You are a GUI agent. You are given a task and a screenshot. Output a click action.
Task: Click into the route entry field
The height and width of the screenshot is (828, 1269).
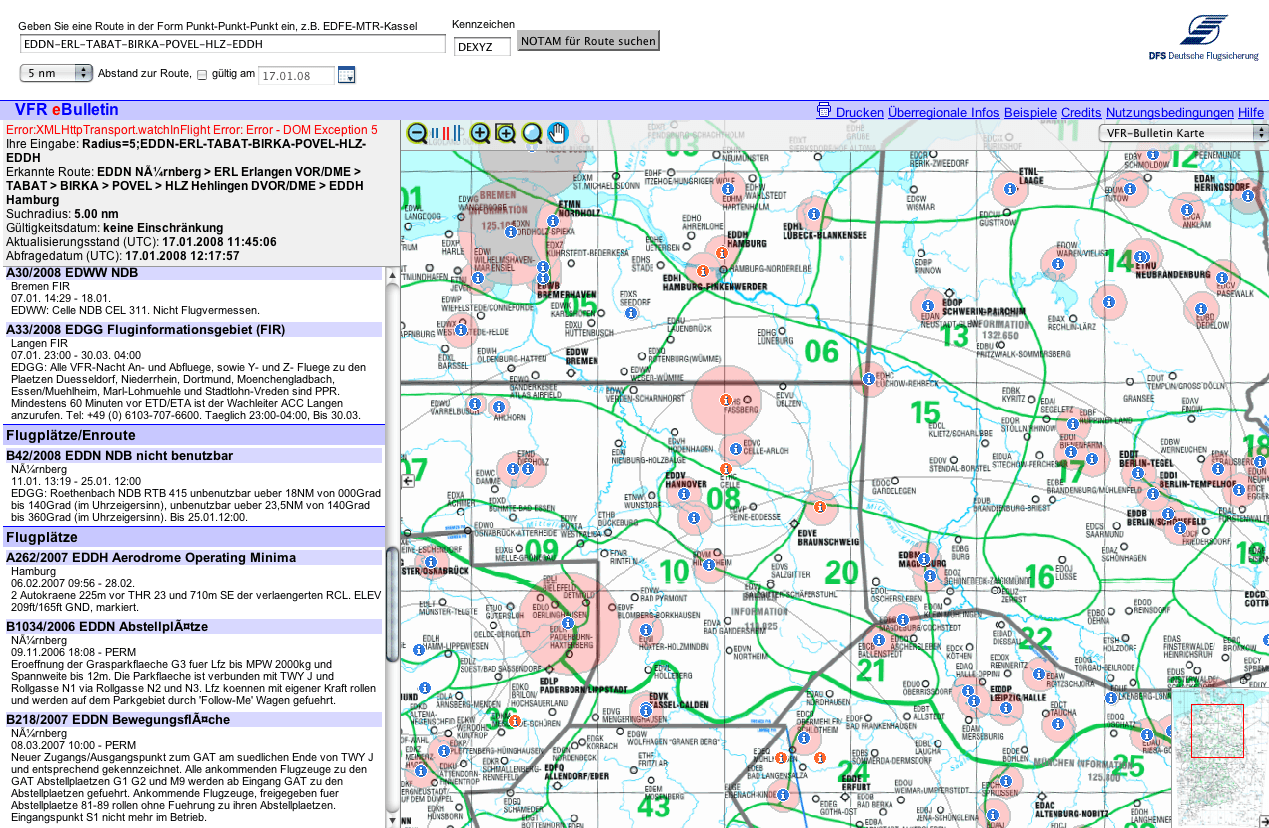(232, 44)
